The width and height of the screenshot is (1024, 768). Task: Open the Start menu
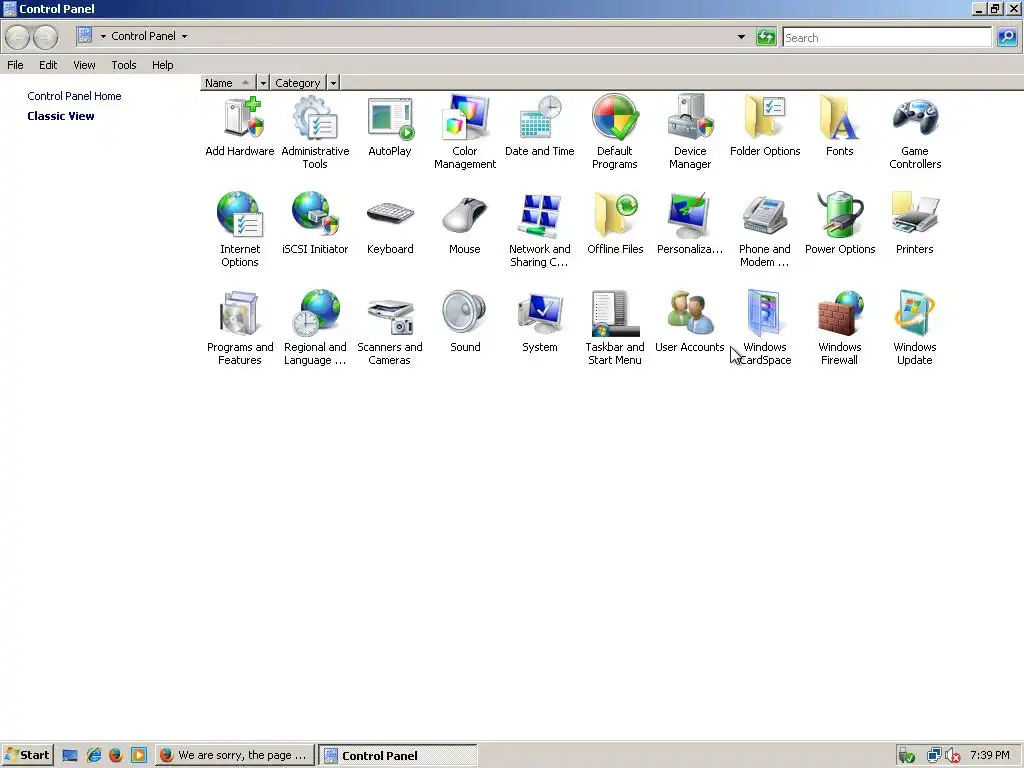coord(27,755)
